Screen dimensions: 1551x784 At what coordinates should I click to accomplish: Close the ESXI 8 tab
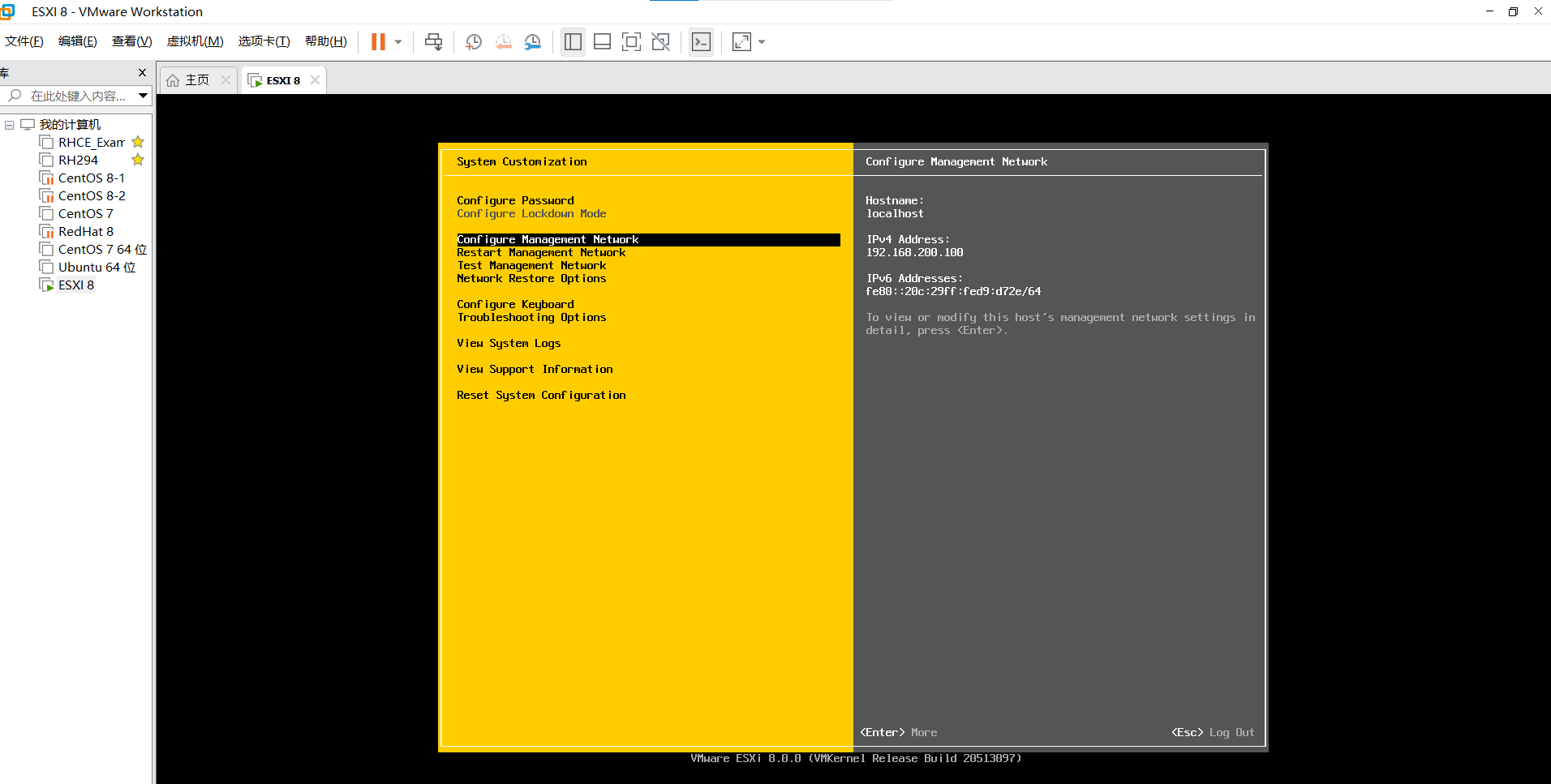point(315,79)
